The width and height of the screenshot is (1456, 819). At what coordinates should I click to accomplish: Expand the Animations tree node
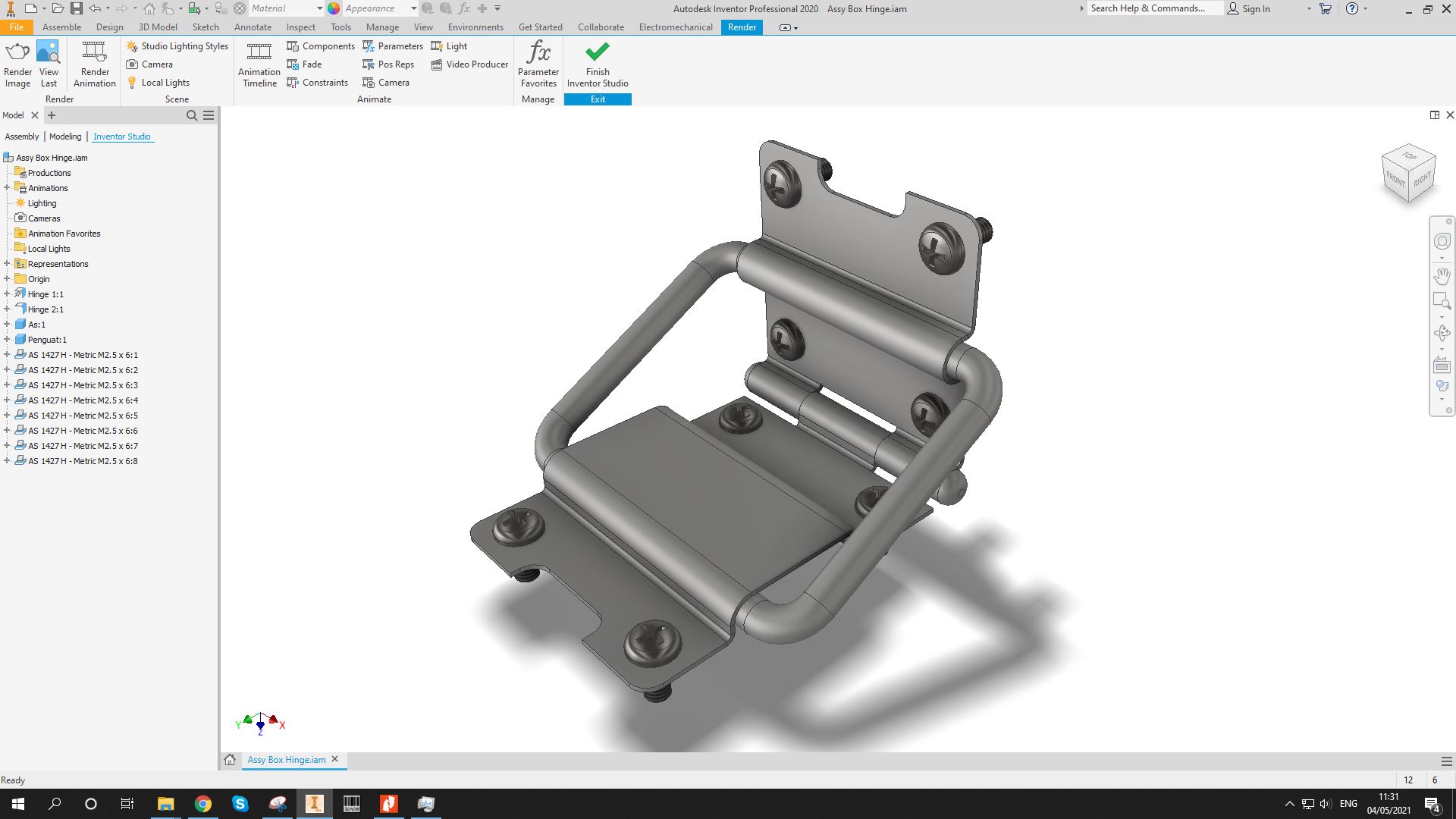tap(7, 188)
